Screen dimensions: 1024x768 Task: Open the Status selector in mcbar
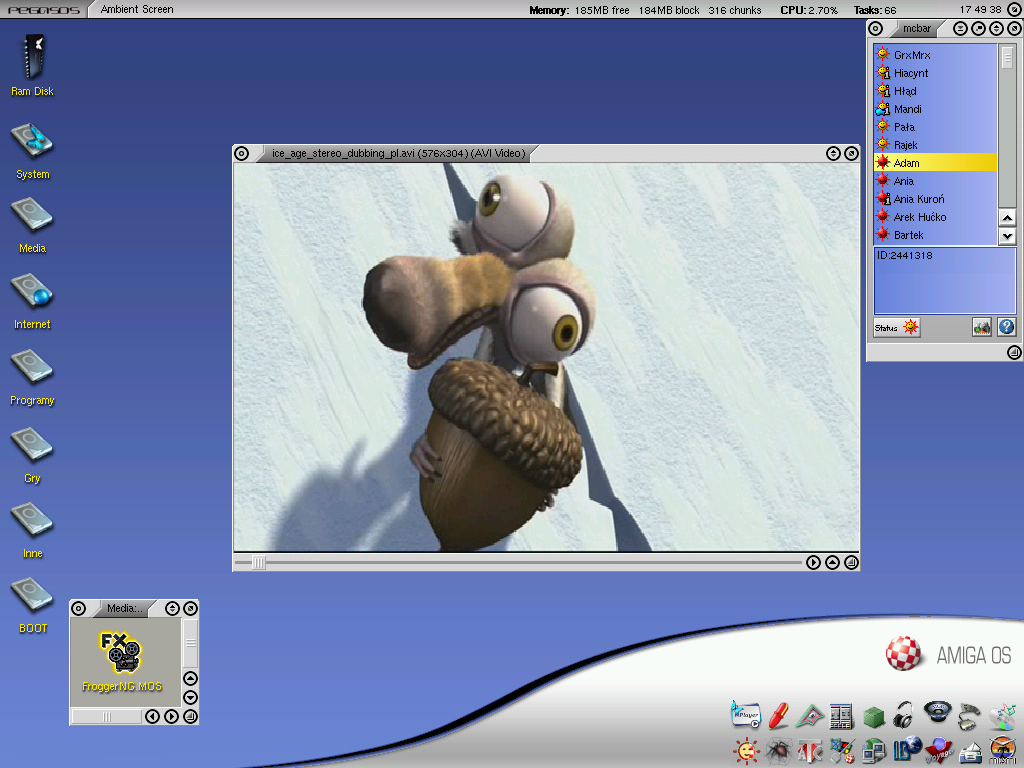(x=897, y=328)
